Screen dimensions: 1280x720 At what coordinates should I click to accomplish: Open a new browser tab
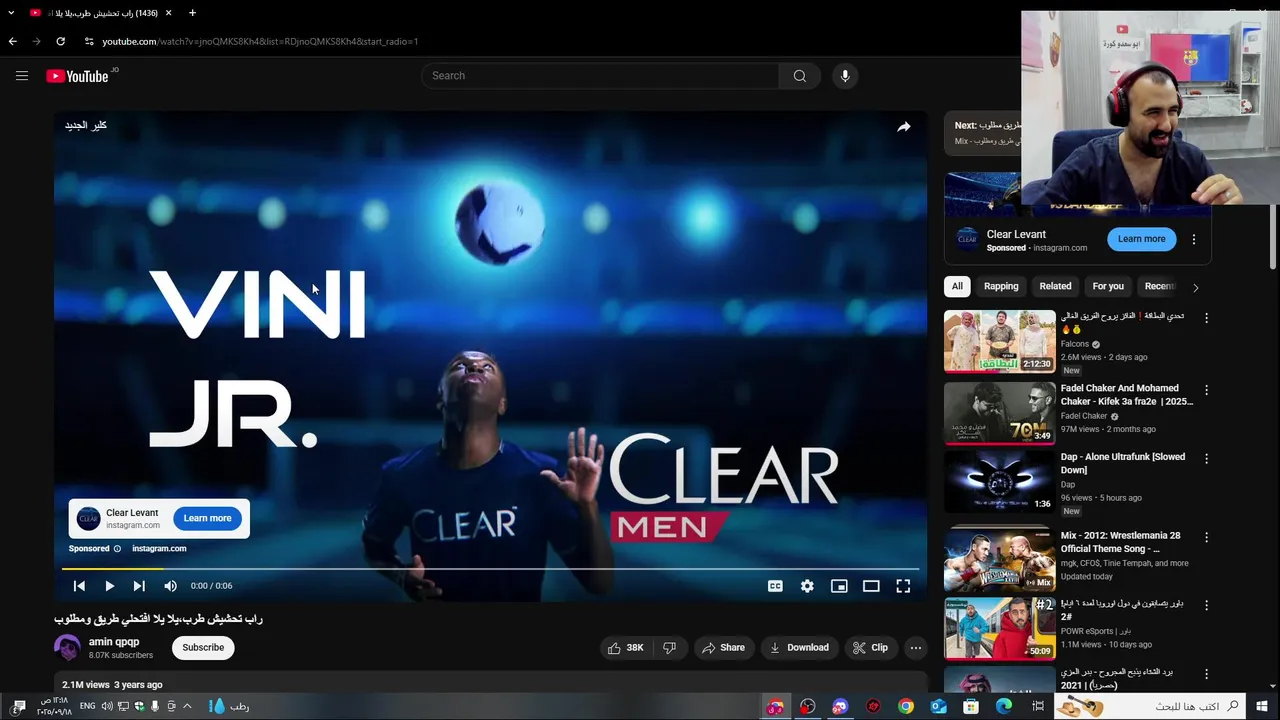(192, 13)
